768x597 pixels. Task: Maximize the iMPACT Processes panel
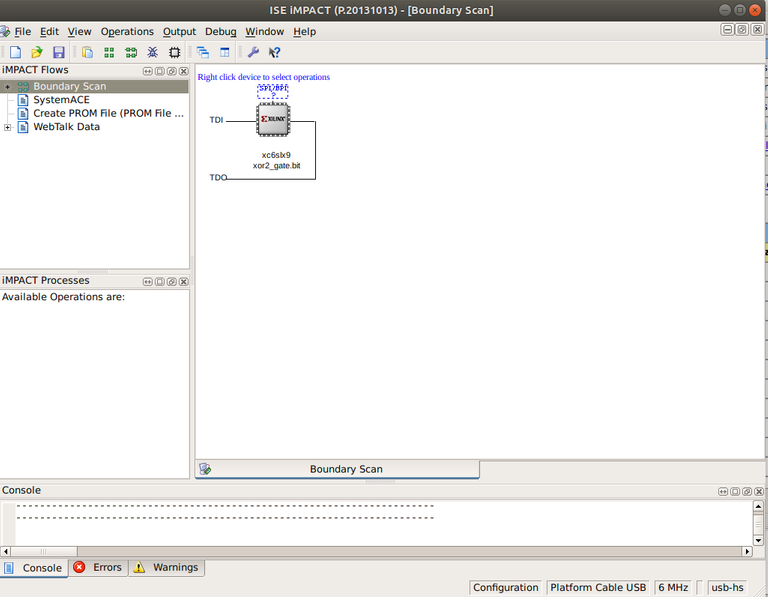click(160, 282)
